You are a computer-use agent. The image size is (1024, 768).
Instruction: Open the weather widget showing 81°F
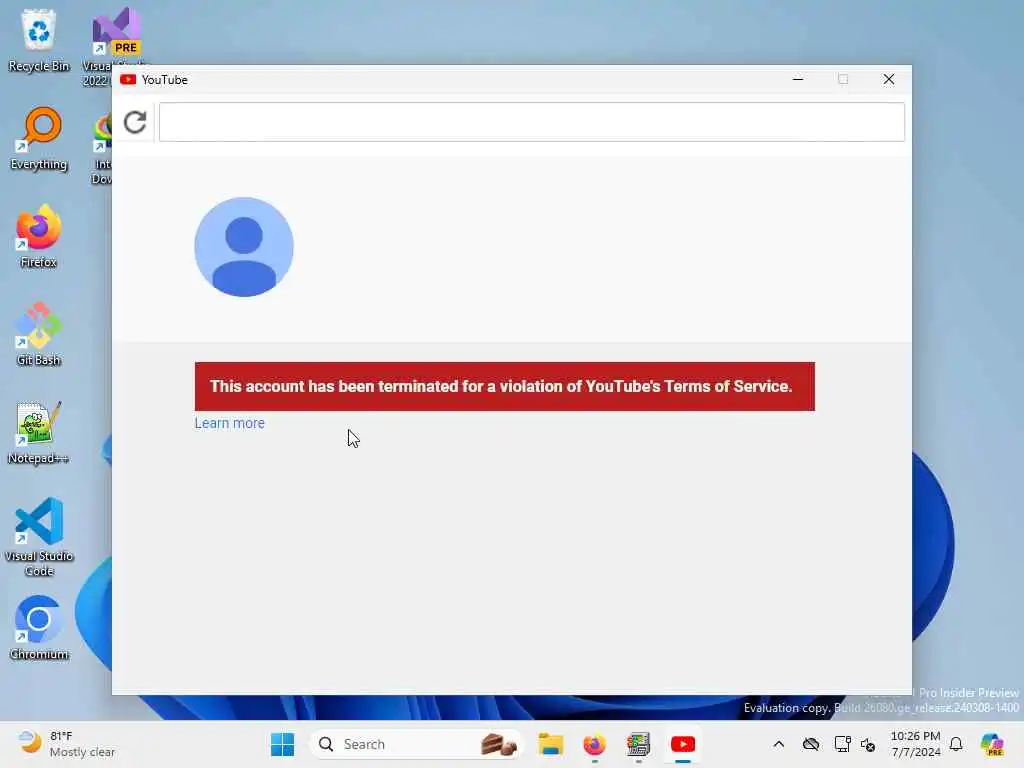point(65,744)
